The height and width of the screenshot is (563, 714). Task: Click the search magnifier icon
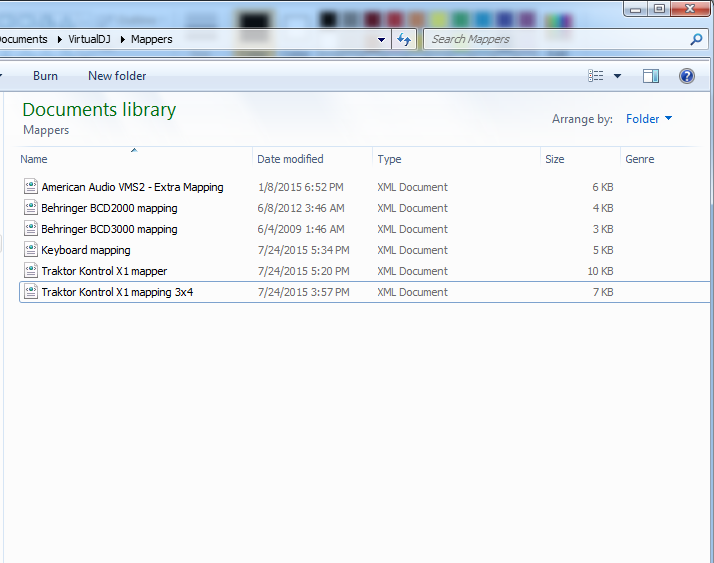(x=696, y=40)
